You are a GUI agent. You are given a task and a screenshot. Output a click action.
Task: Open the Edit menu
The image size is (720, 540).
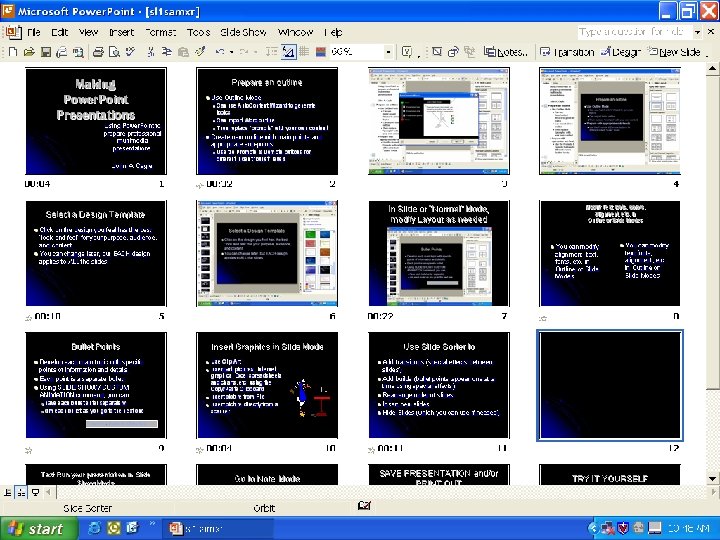click(60, 32)
